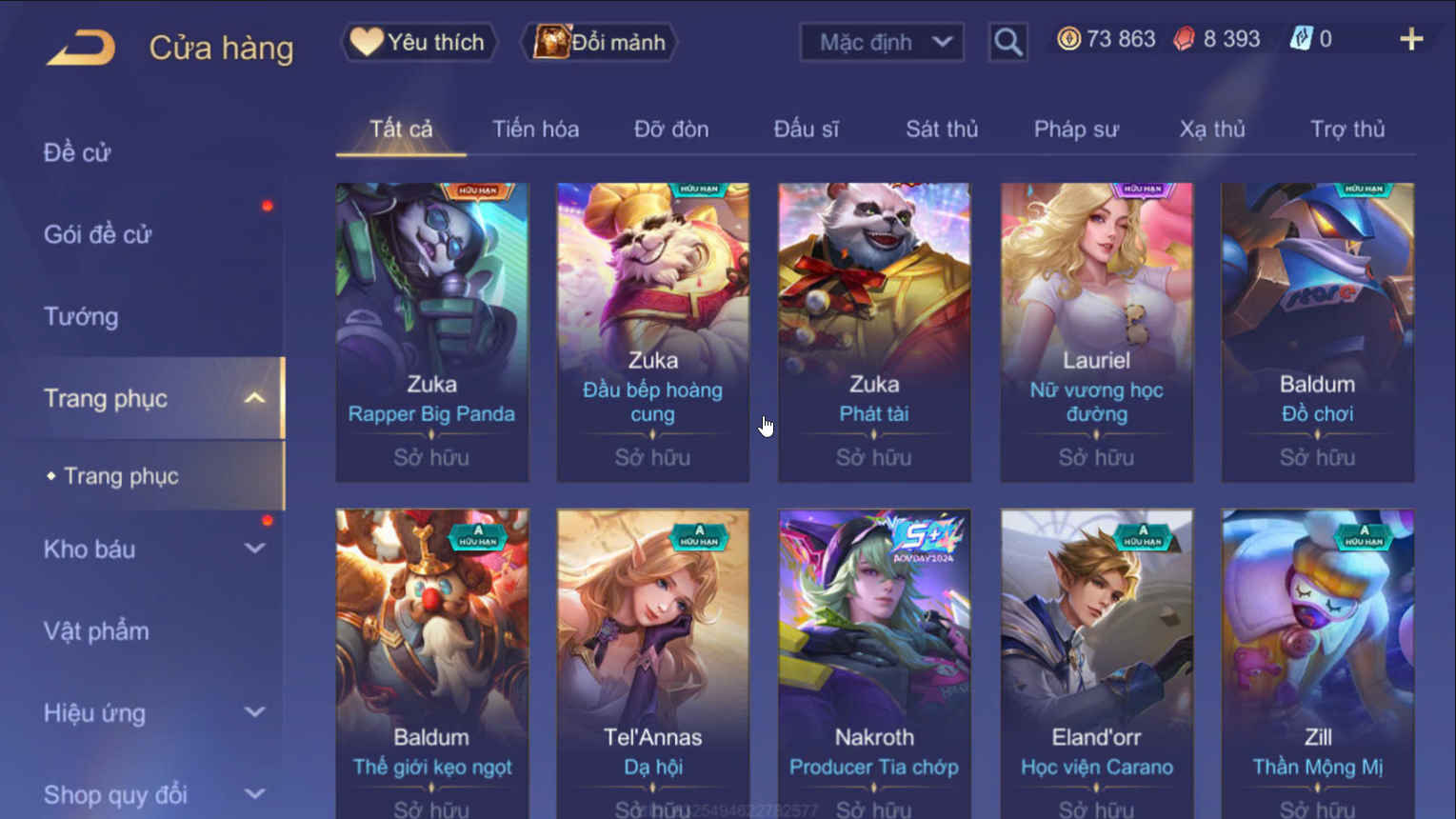Select Zuka Rapper Big Panda skin card
1456x819 pixels.
(x=432, y=332)
